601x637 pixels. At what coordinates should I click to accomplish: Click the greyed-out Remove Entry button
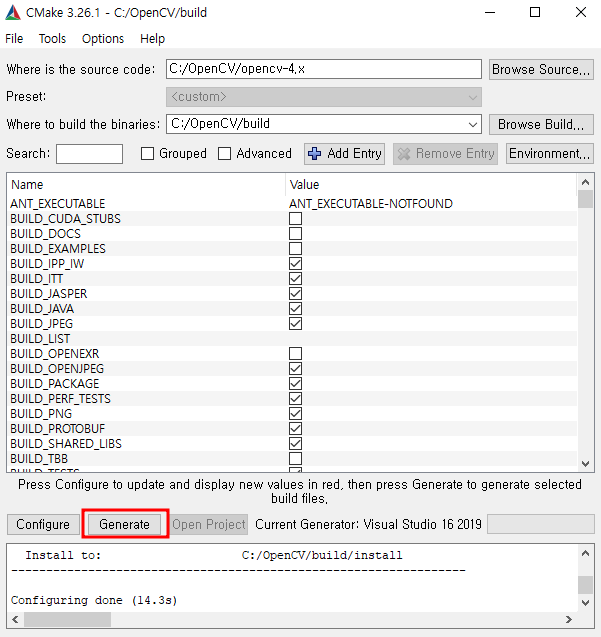point(445,154)
